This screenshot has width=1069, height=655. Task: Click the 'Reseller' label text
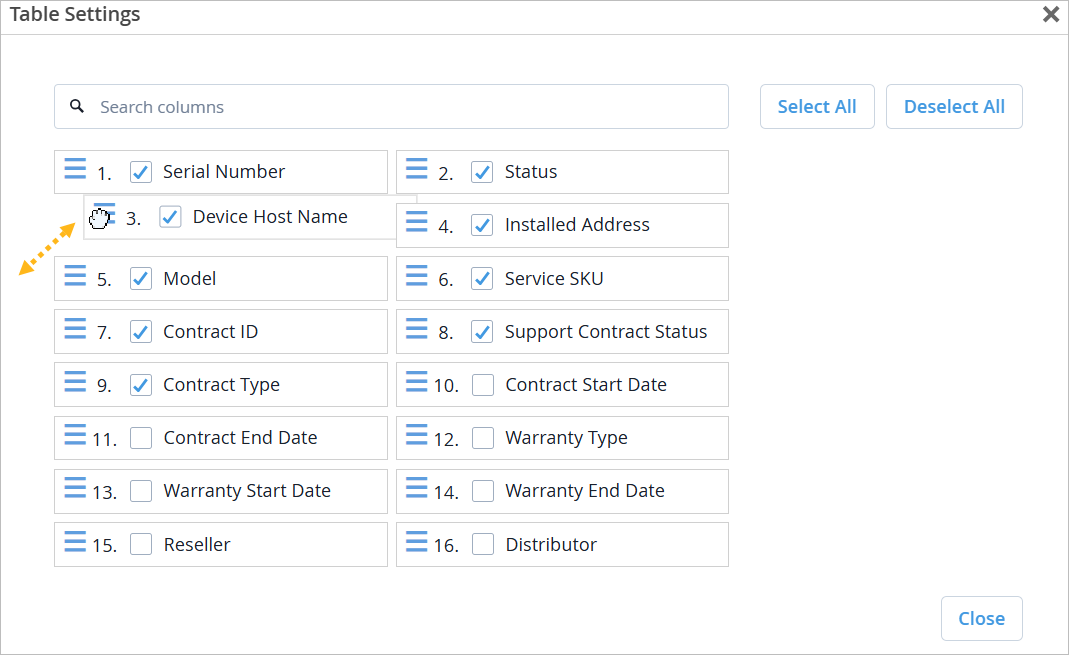pos(197,545)
